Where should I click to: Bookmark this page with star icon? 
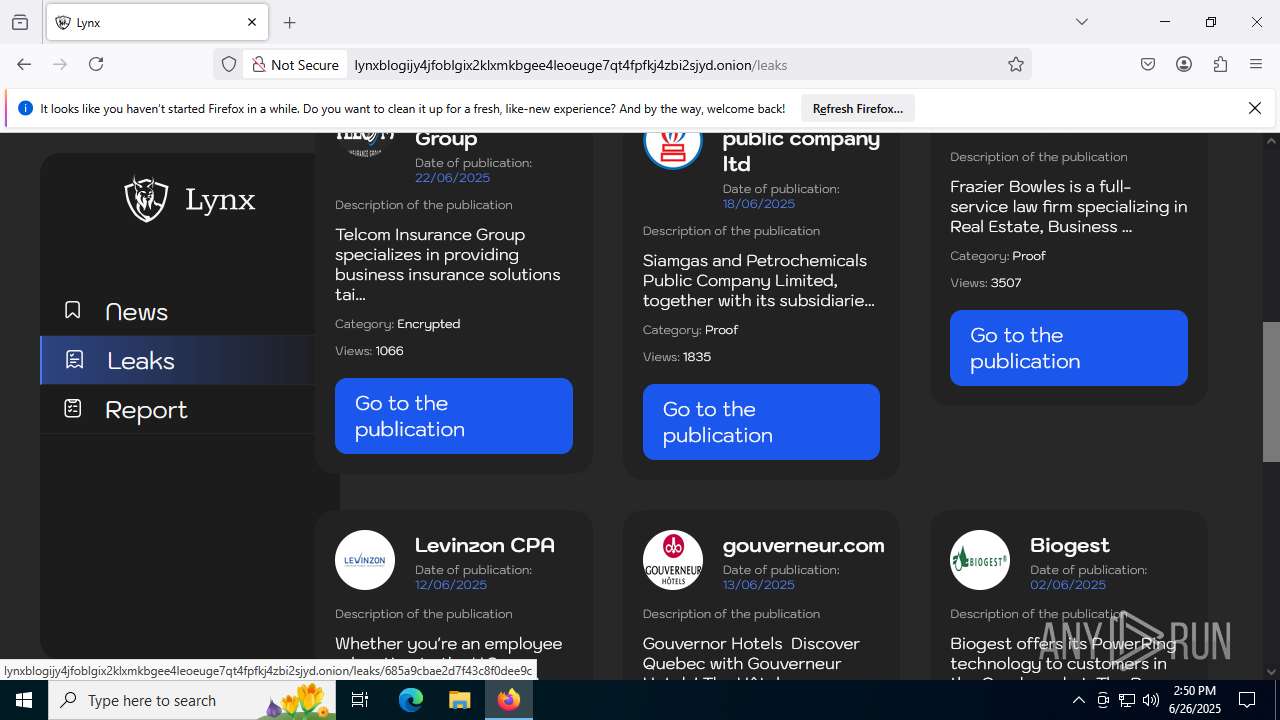pos(1016,64)
